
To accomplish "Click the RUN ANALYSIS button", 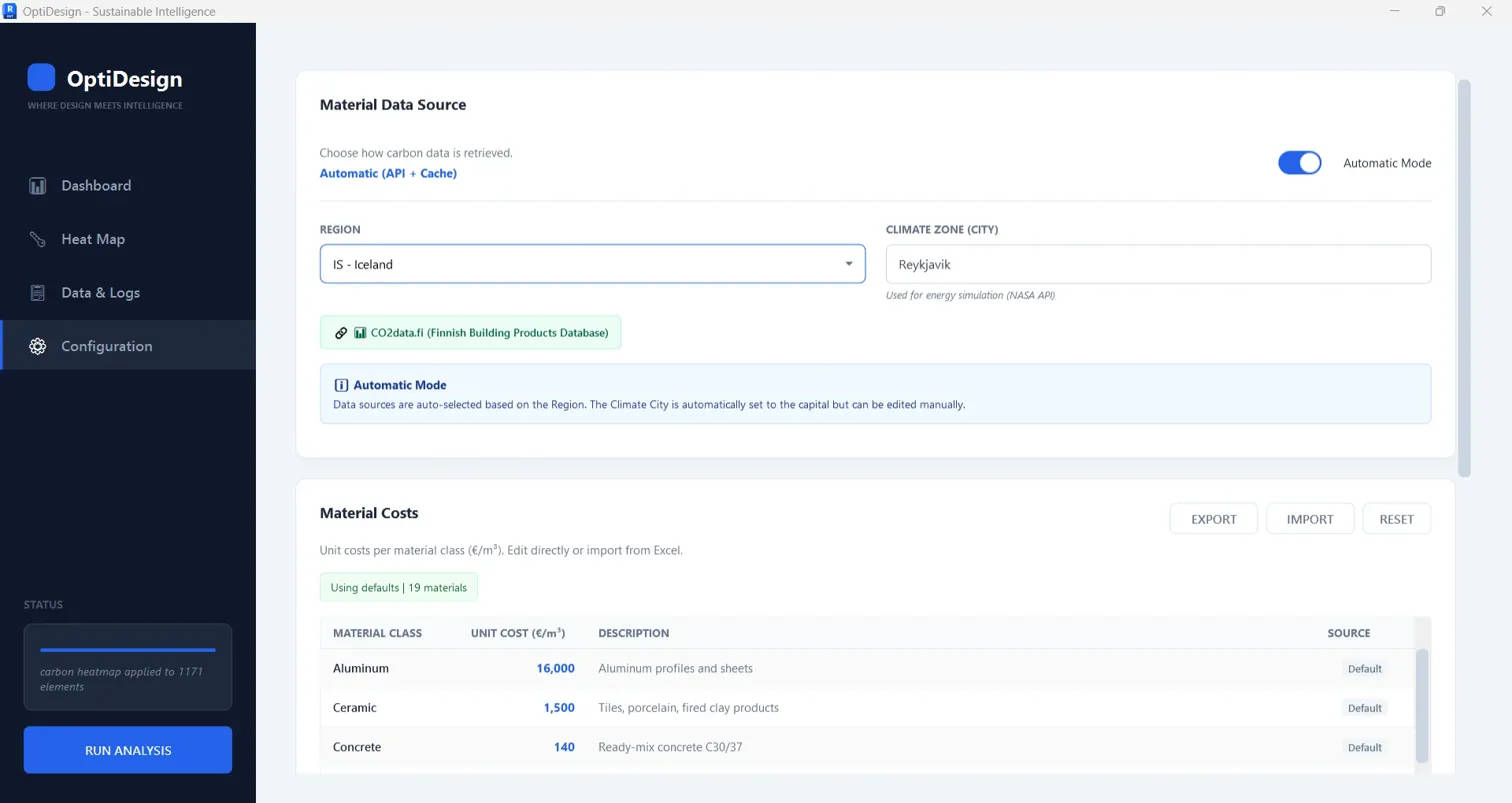I will (127, 750).
